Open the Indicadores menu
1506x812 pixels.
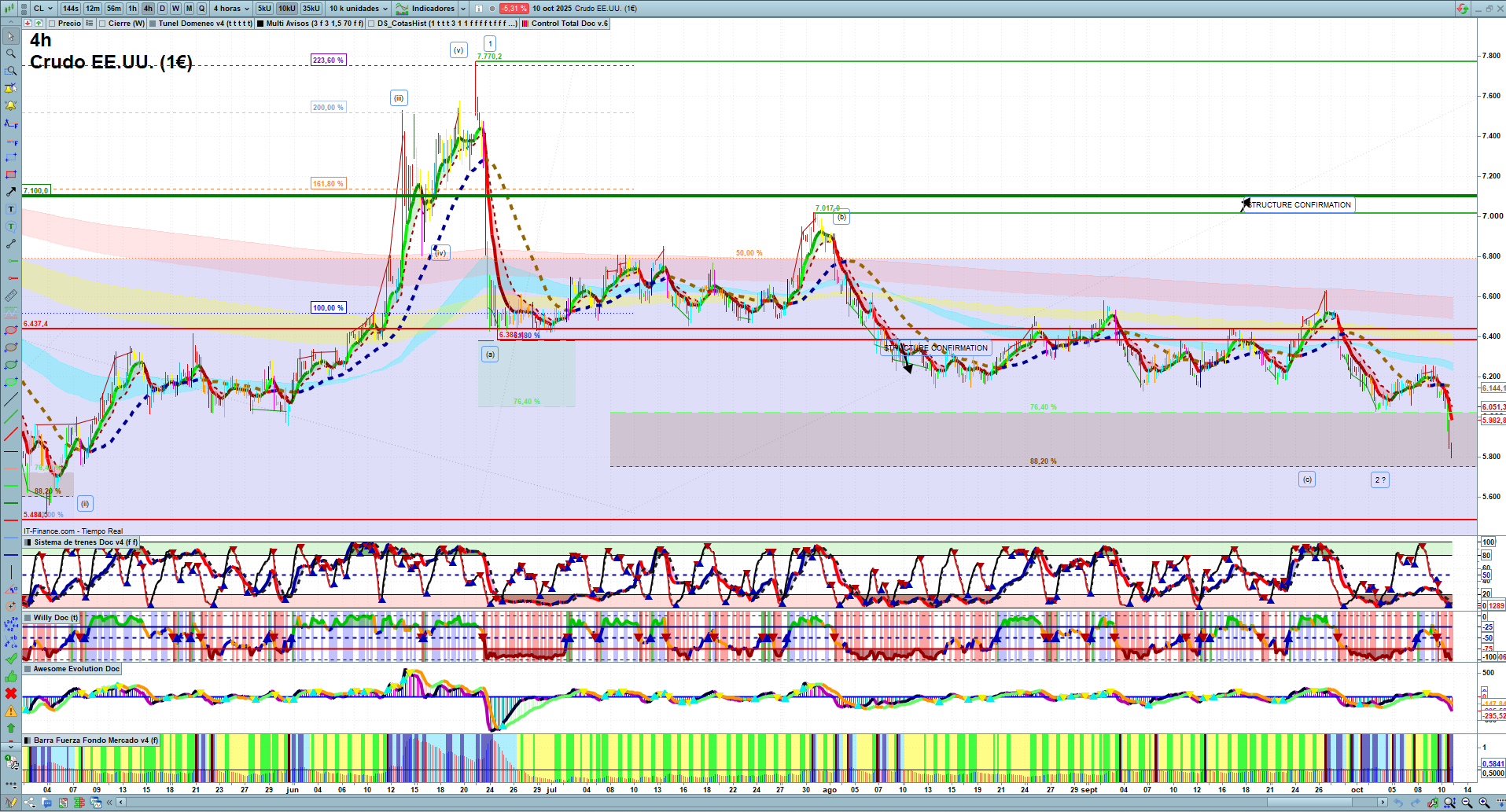click(x=432, y=9)
